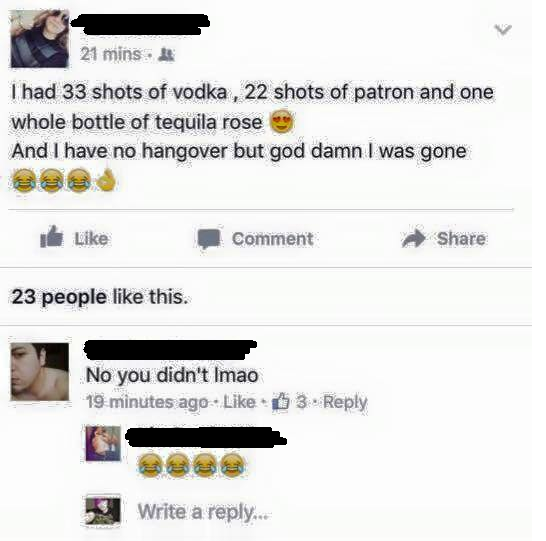Click the Share arrow icon

pyautogui.click(x=414, y=237)
